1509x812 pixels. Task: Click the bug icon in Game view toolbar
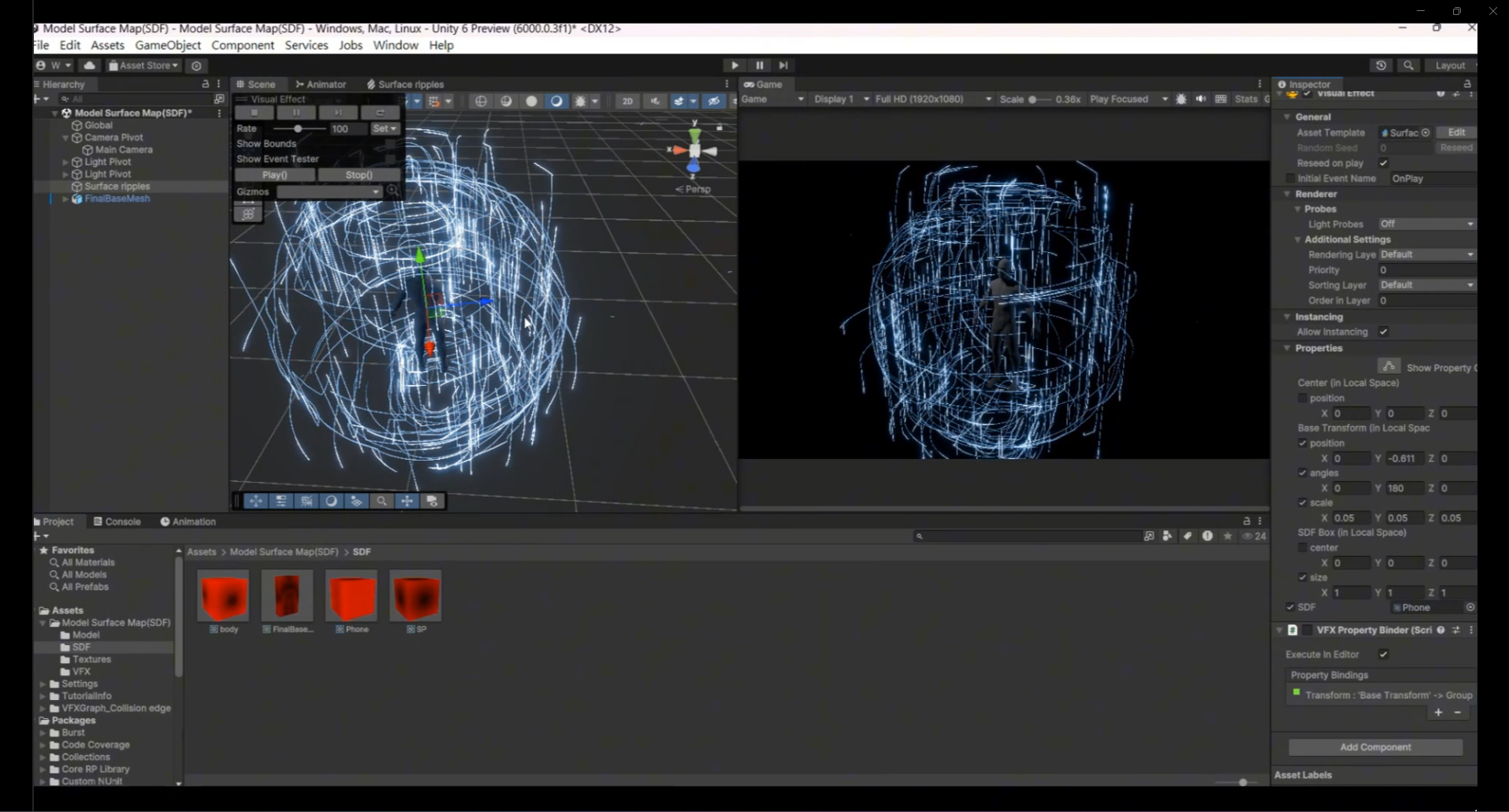click(1180, 99)
